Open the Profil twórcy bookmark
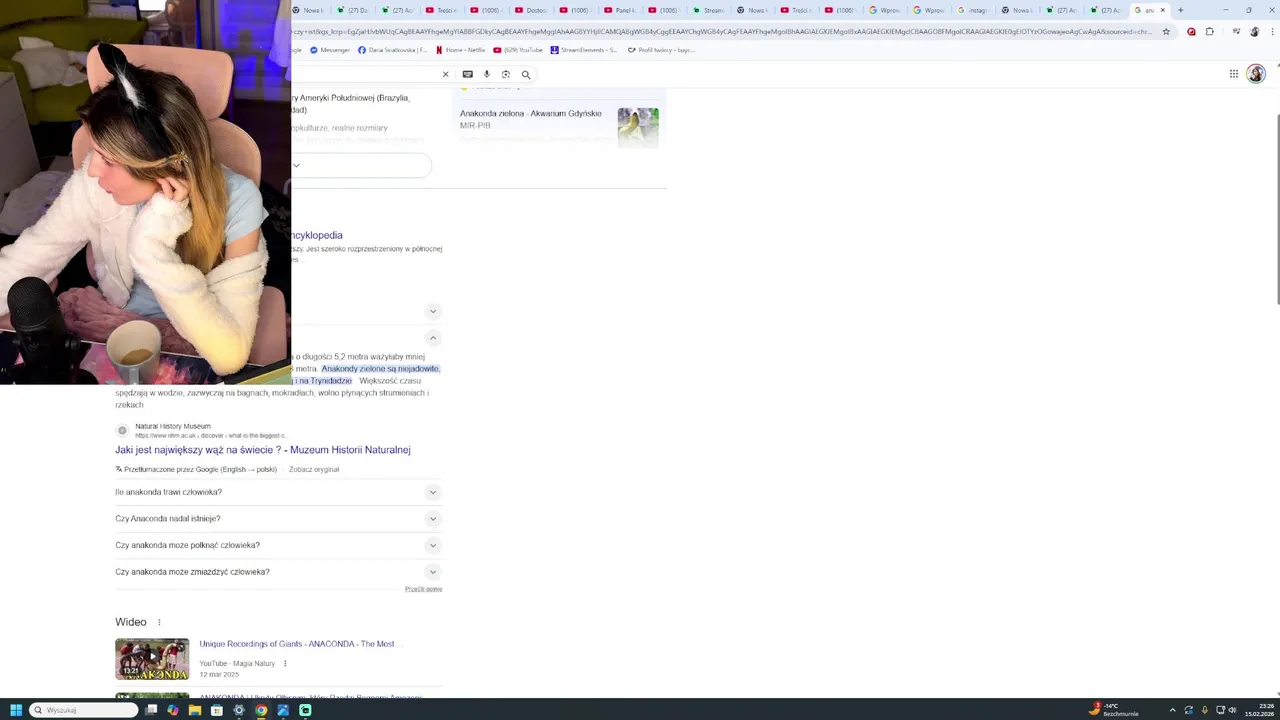 pyautogui.click(x=661, y=50)
